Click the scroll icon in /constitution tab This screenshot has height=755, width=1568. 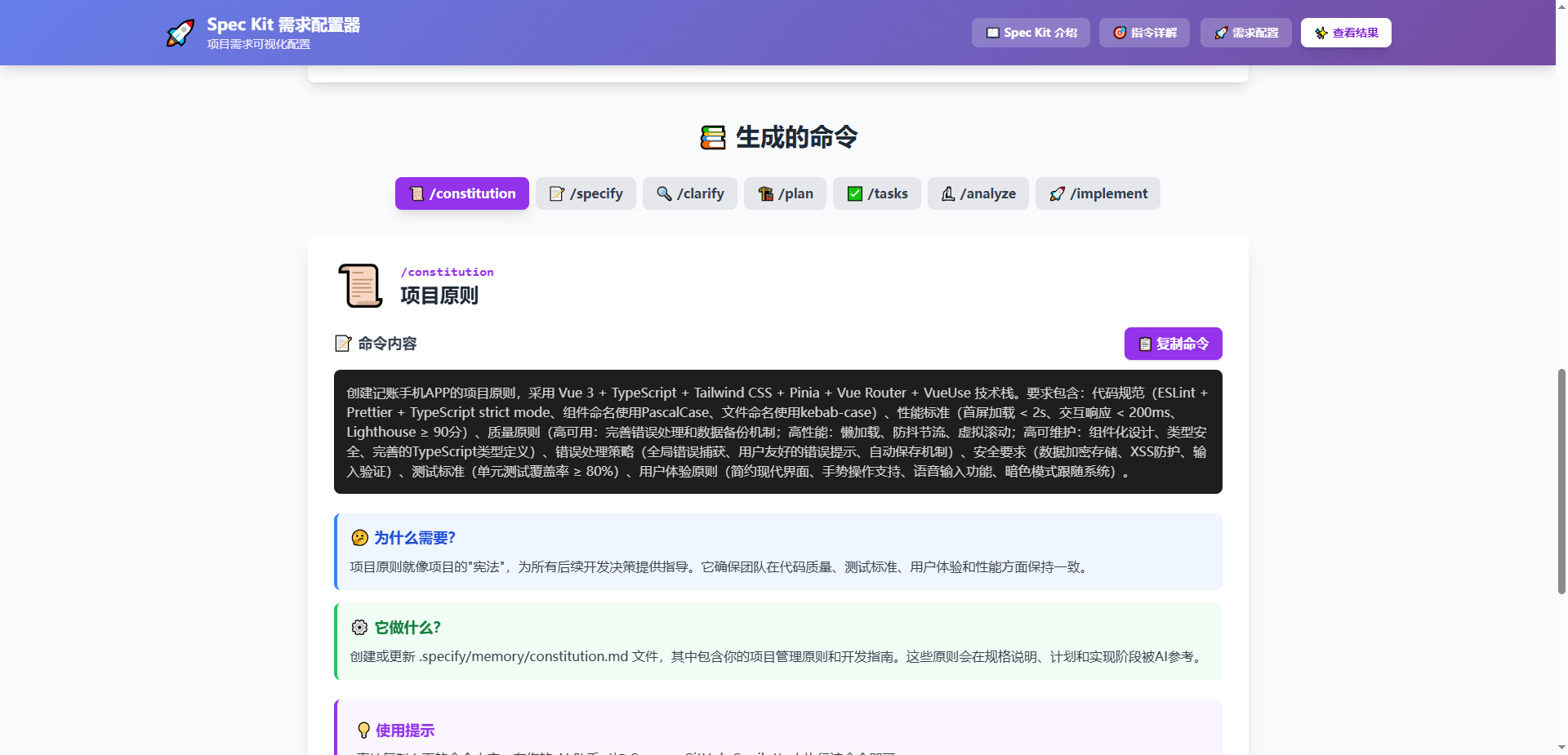tap(416, 193)
